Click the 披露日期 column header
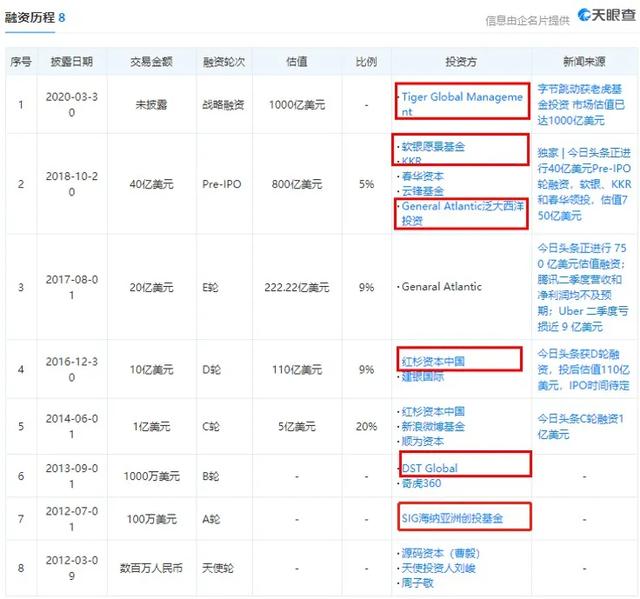Image resolution: width=640 pixels, height=599 pixels. [72, 62]
